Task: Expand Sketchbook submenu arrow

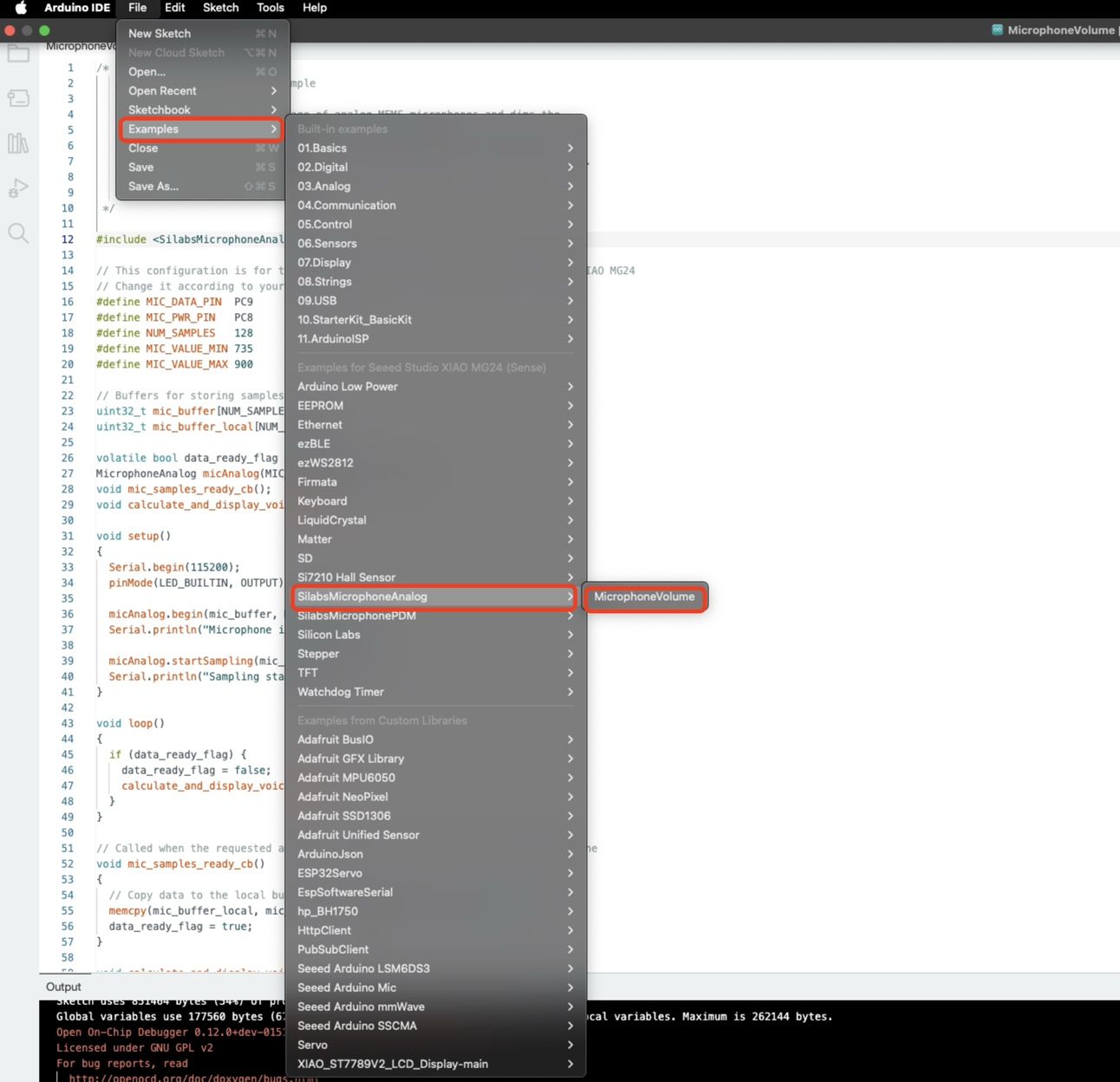Action: pos(274,110)
